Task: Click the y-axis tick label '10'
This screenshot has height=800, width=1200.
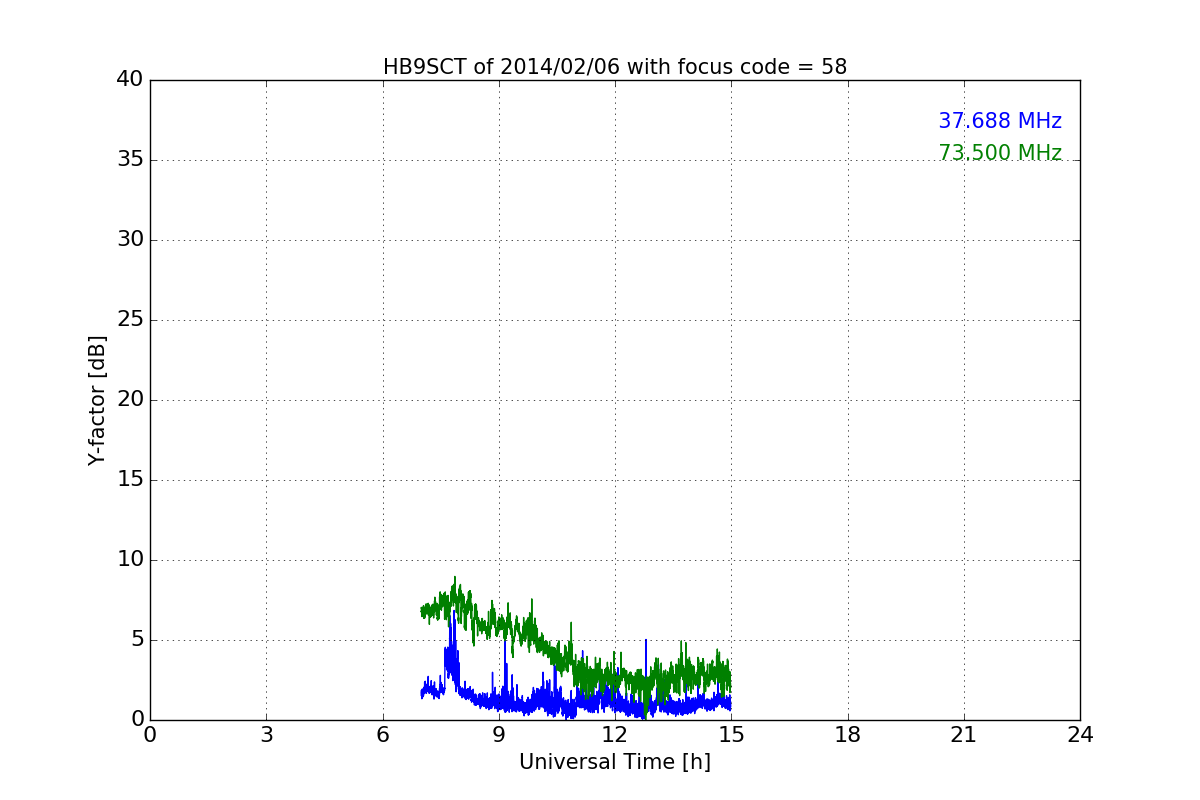Action: (x=130, y=560)
